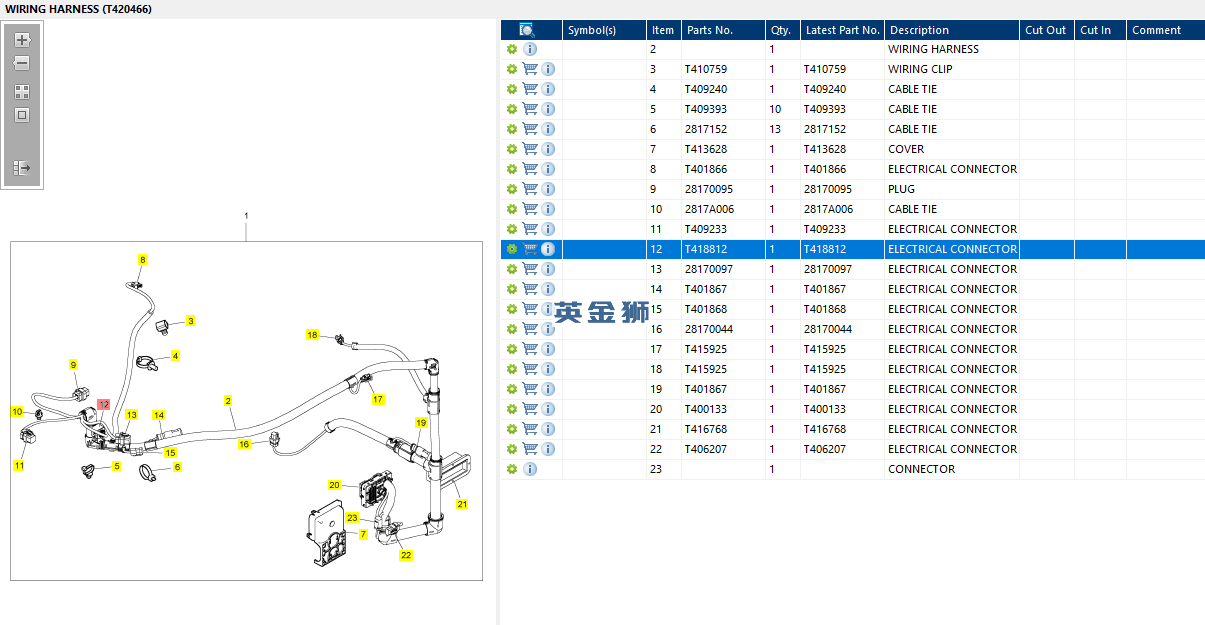Click gear icon for connector T401867 item 19
The image size is (1205, 625).
512,389
